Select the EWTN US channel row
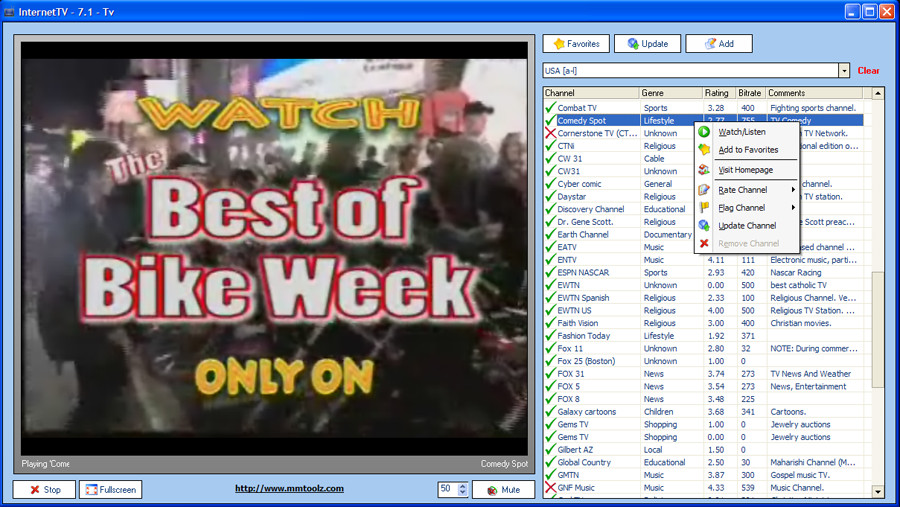The image size is (900, 507). [x=703, y=311]
